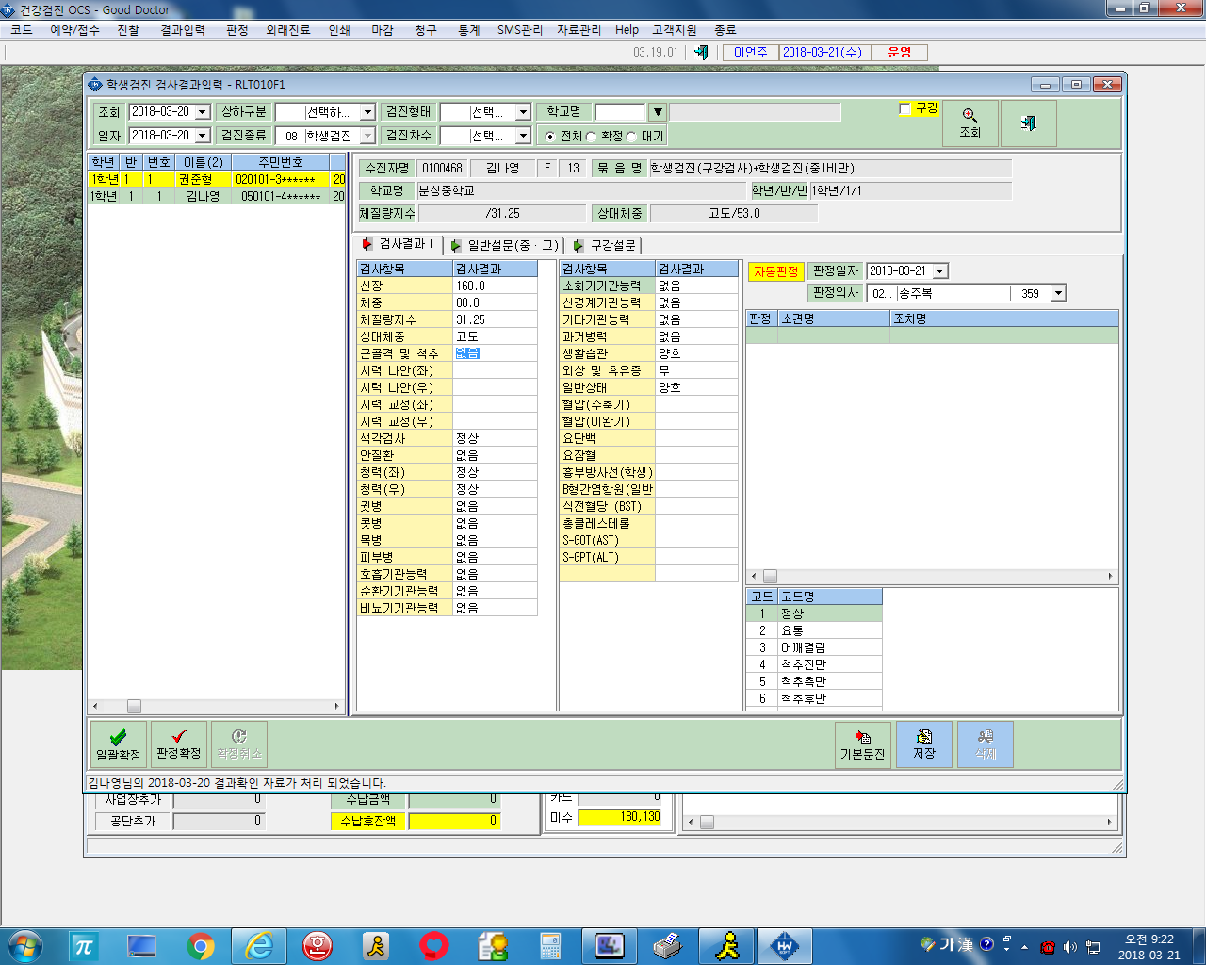The height and width of the screenshot is (980, 1206).
Task: Select student row 김나영 in list
Action: (218, 196)
